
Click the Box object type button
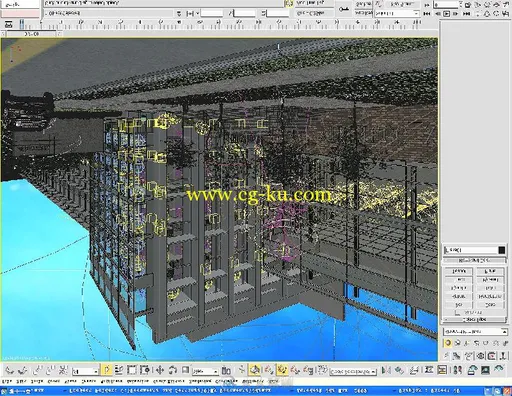pos(459,305)
